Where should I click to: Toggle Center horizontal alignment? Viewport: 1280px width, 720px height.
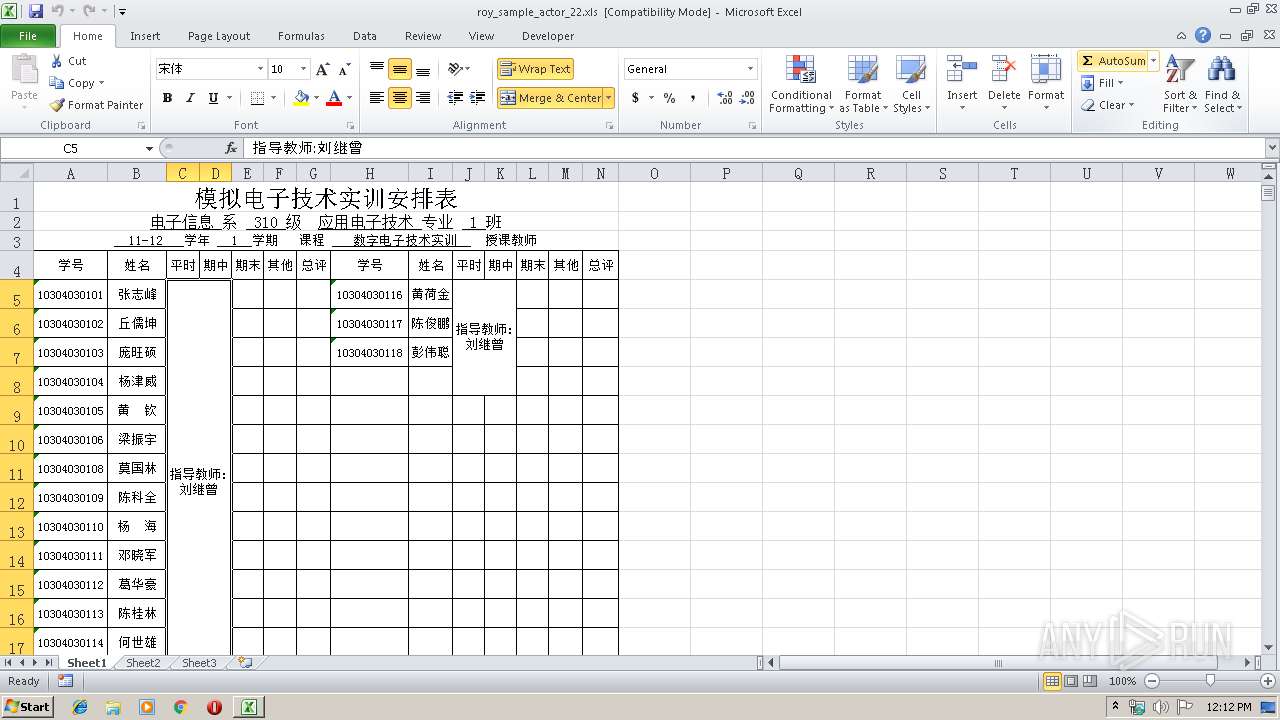coord(400,98)
